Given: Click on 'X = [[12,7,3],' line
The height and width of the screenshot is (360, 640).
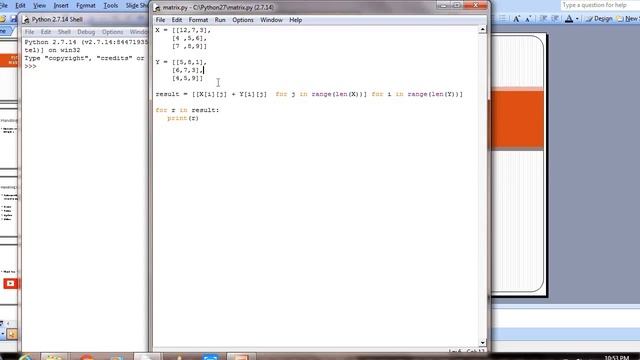Looking at the screenshot, I should pyautogui.click(x=183, y=30).
